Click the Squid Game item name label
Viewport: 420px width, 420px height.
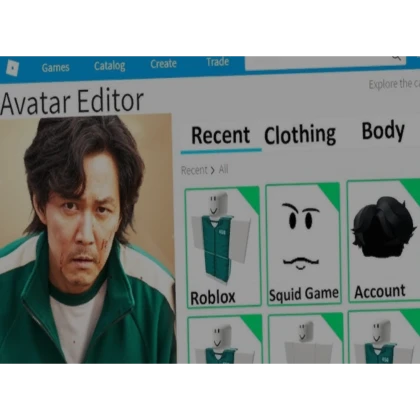304,294
